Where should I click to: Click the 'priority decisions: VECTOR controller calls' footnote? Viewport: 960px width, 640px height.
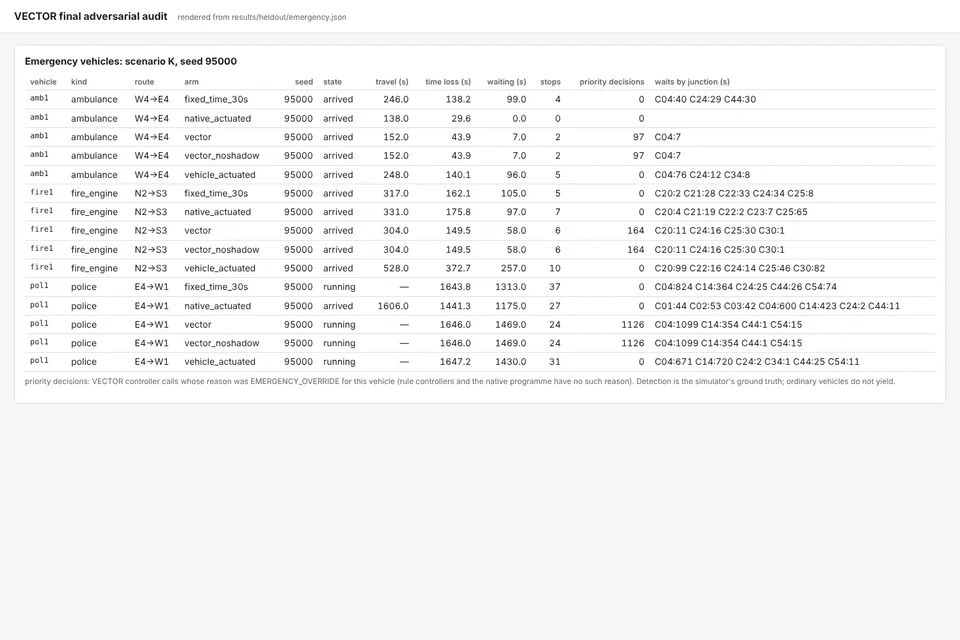coord(460,382)
